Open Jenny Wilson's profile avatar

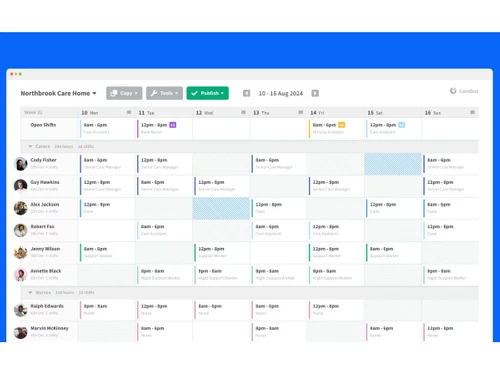[21, 252]
